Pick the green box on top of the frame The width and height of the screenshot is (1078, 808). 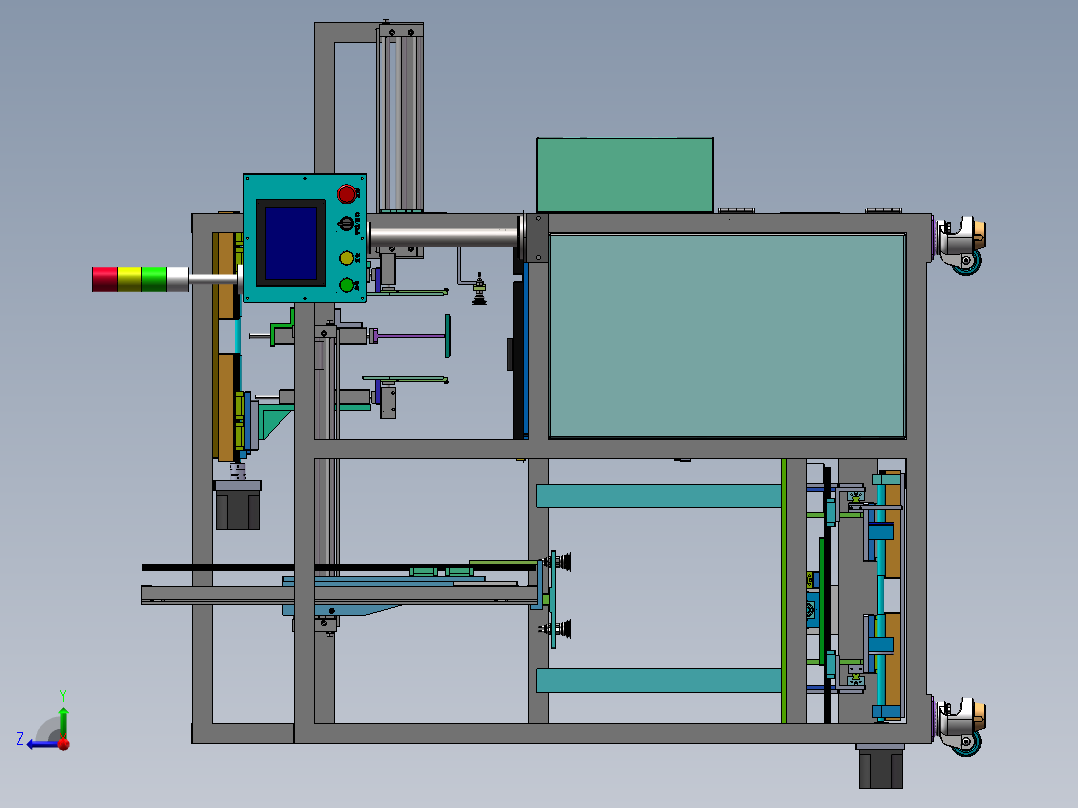[x=625, y=175]
